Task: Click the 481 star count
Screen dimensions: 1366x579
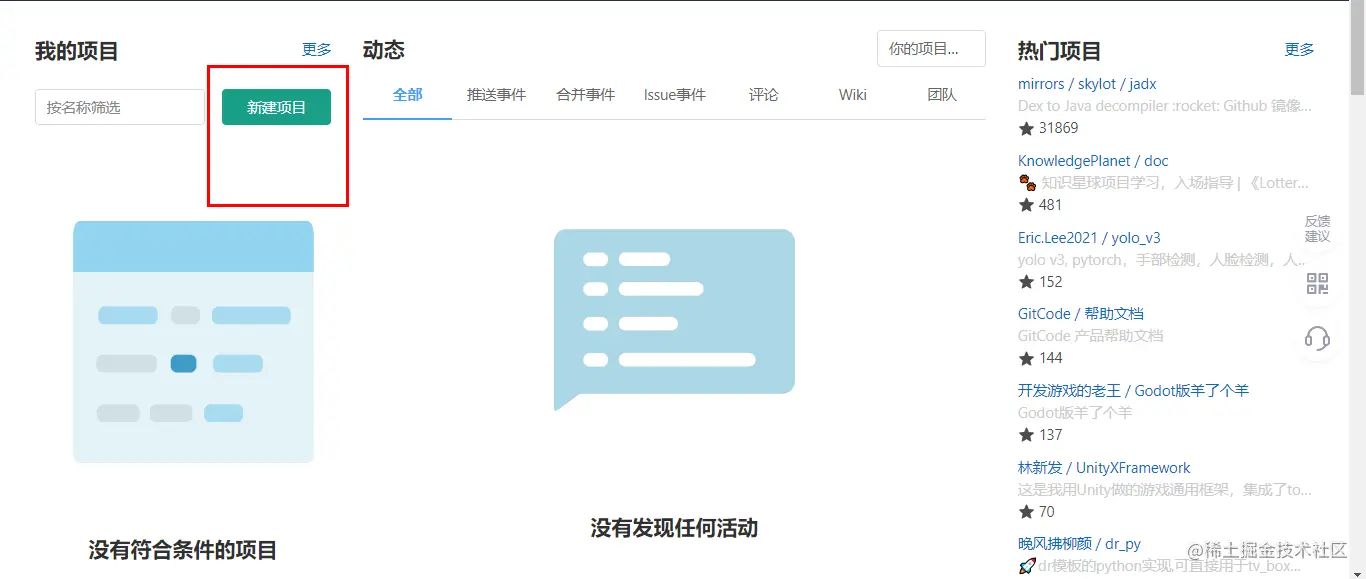Action: coord(1050,205)
